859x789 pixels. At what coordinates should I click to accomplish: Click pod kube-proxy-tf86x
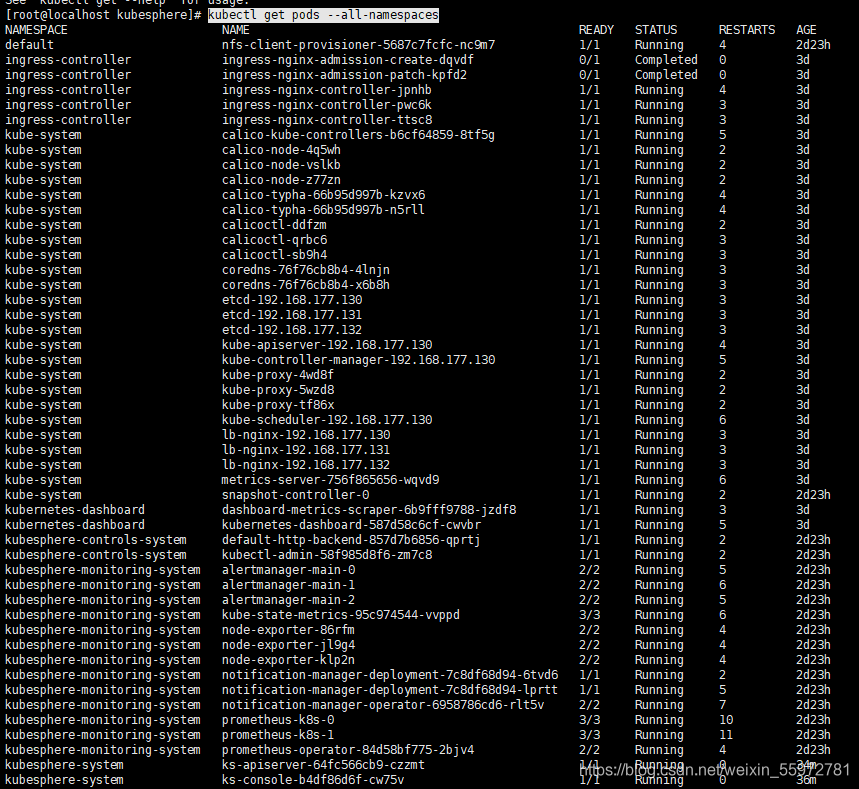[x=278, y=405]
